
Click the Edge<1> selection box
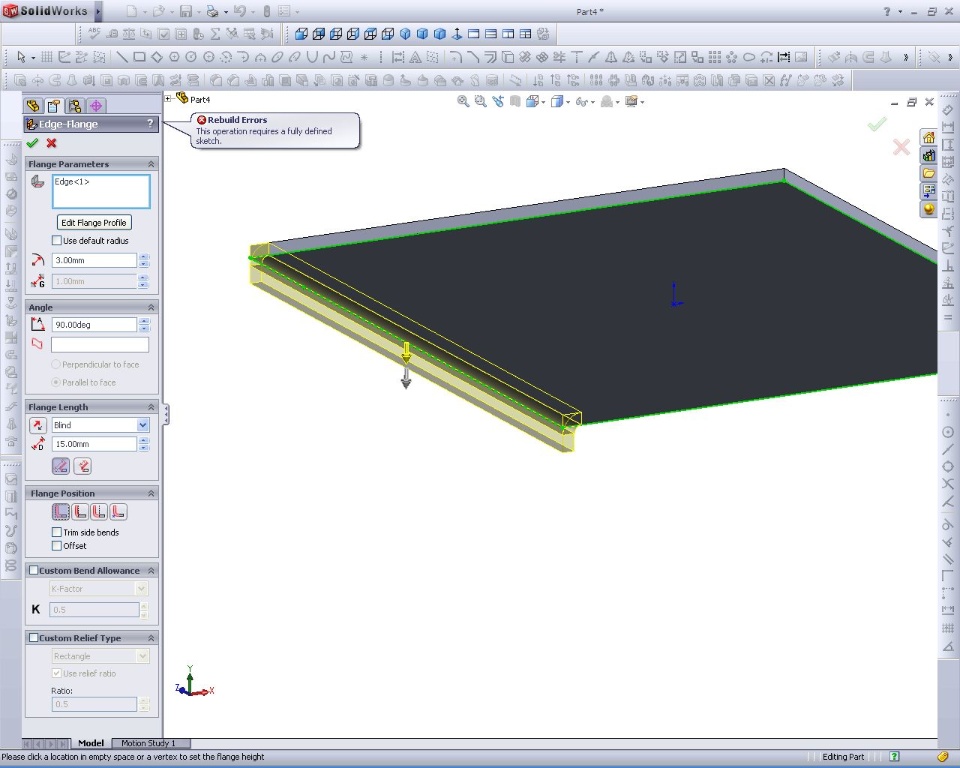(101, 192)
